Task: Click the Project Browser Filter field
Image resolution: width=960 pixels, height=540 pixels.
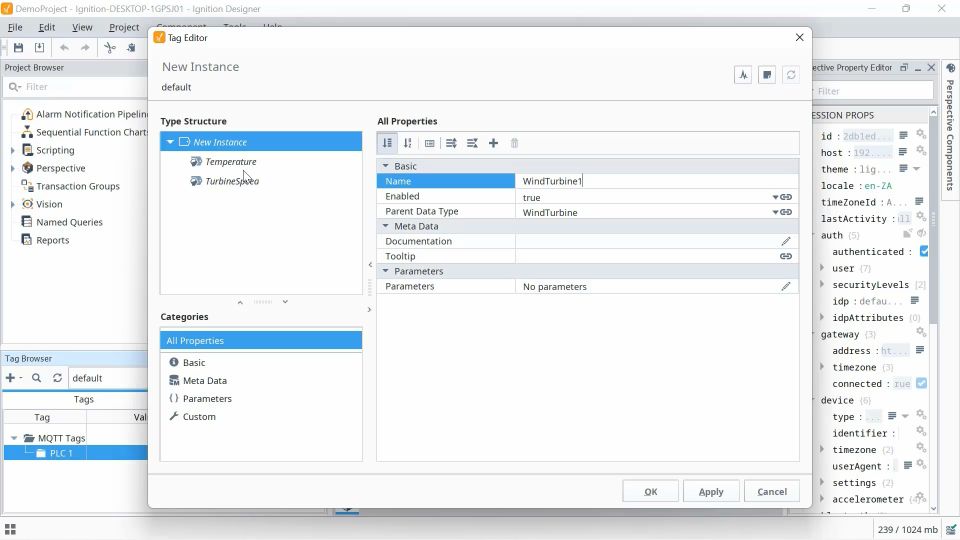Action: click(75, 86)
